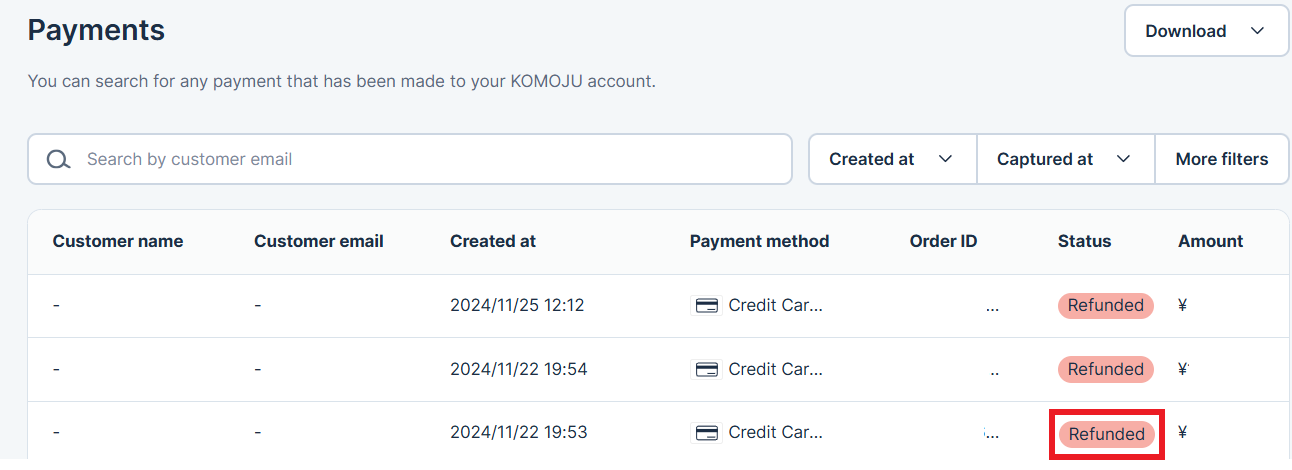The height and width of the screenshot is (470, 1292).
Task: Expand the Created at filter
Action: pyautogui.click(x=892, y=159)
